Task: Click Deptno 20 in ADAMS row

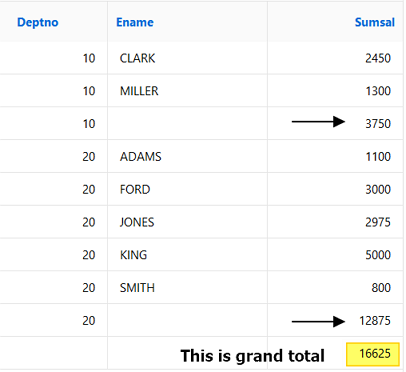Action: (x=89, y=157)
